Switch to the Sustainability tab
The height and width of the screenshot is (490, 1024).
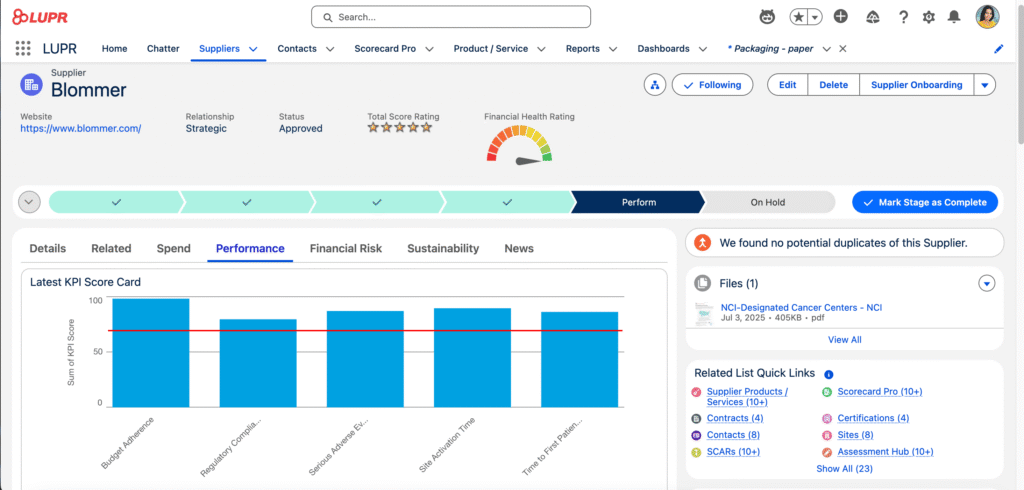(x=443, y=248)
